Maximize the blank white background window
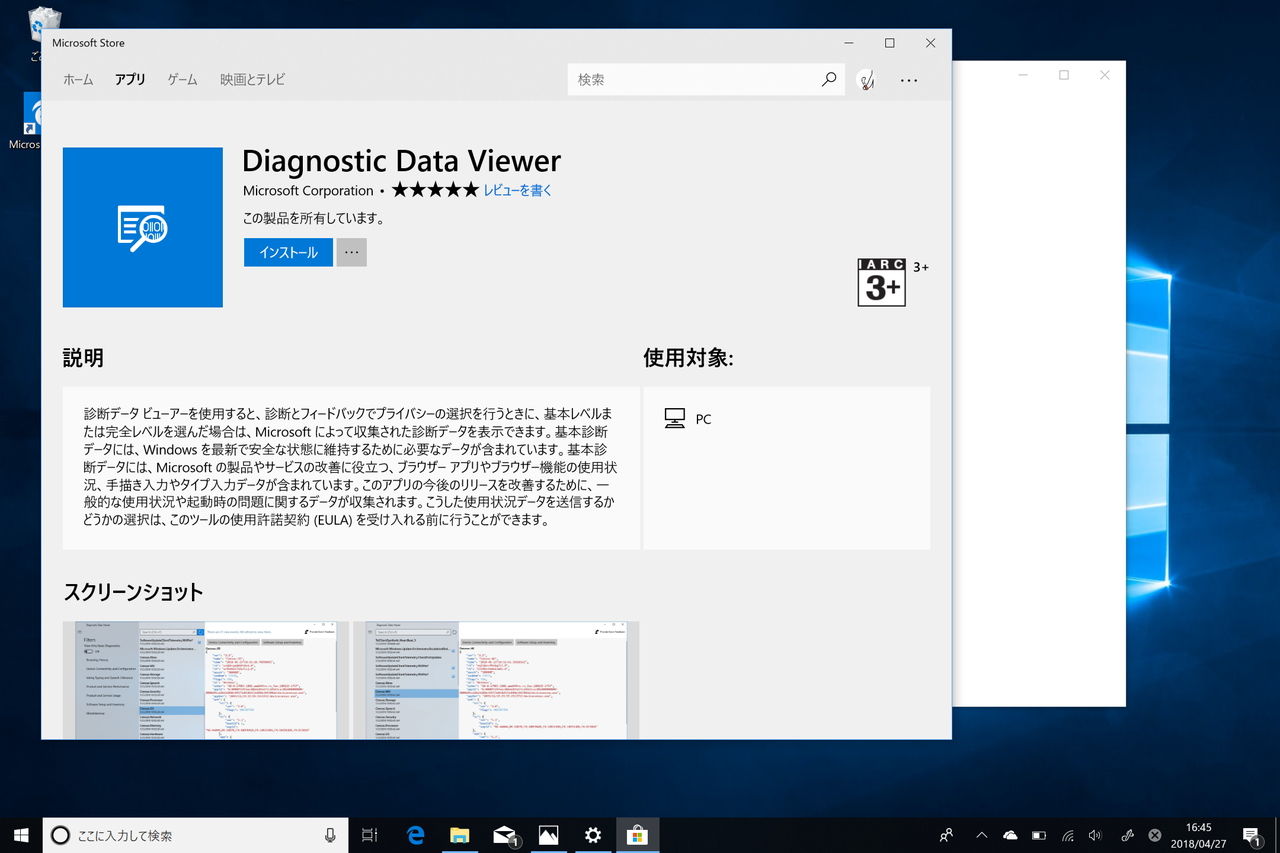 click(x=1064, y=75)
